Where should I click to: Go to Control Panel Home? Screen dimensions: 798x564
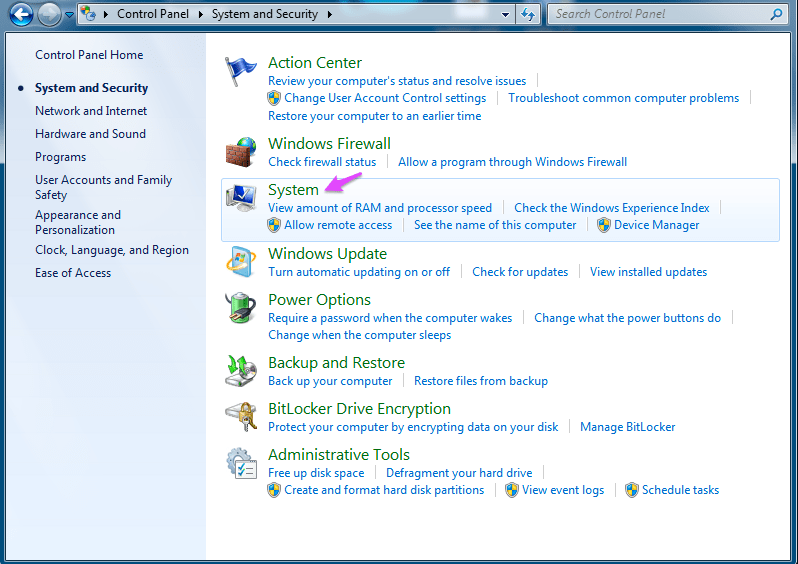[89, 55]
